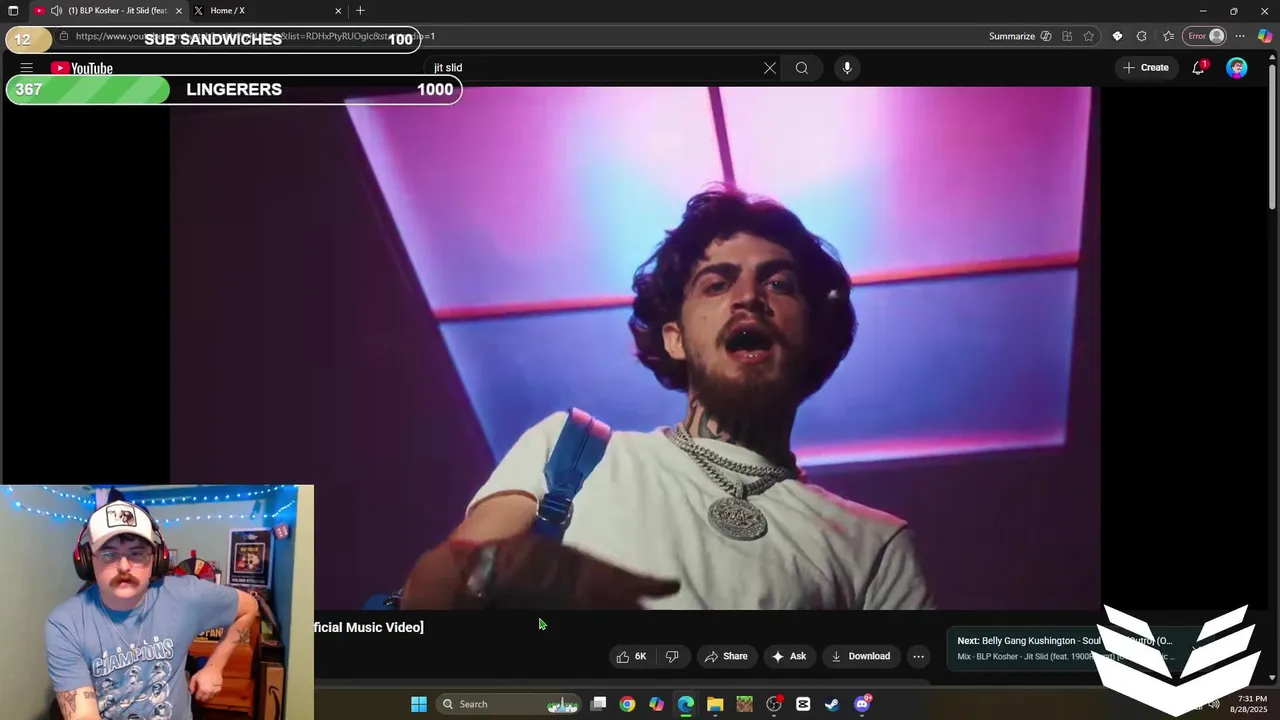Add this page to favorites star
The height and width of the screenshot is (720, 1280).
pos(1089,36)
